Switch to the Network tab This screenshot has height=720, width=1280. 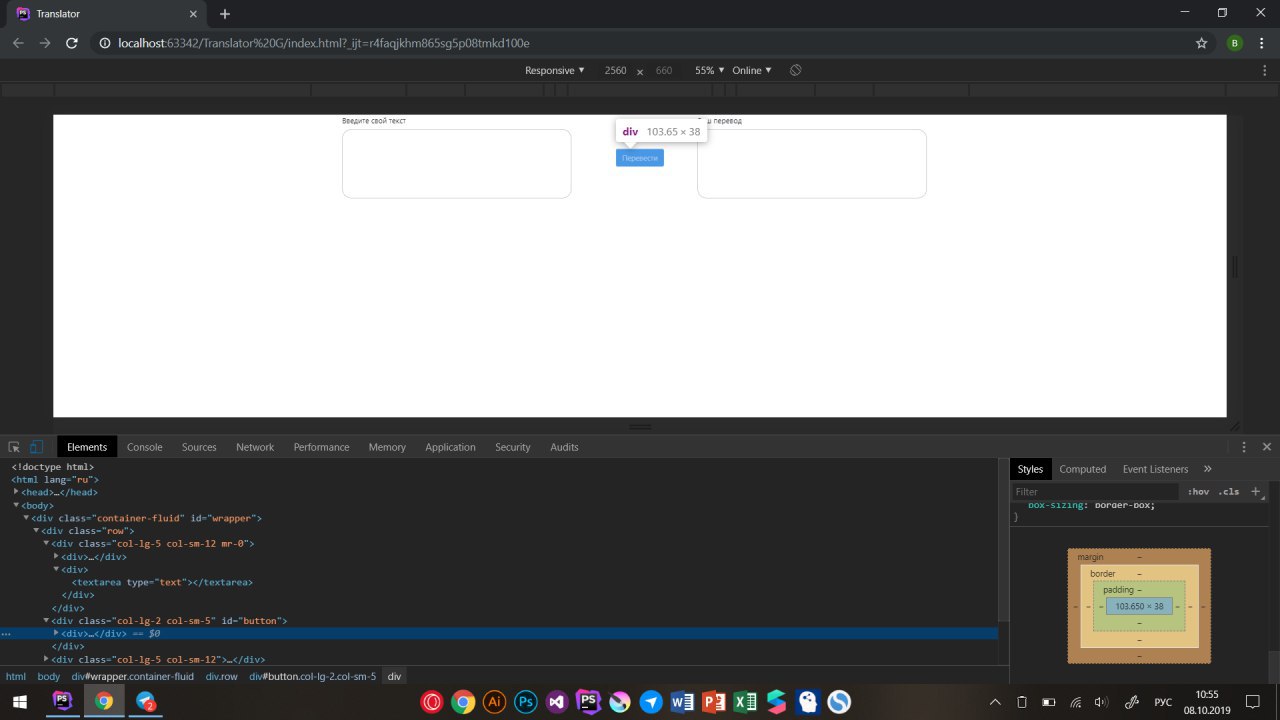(x=255, y=447)
